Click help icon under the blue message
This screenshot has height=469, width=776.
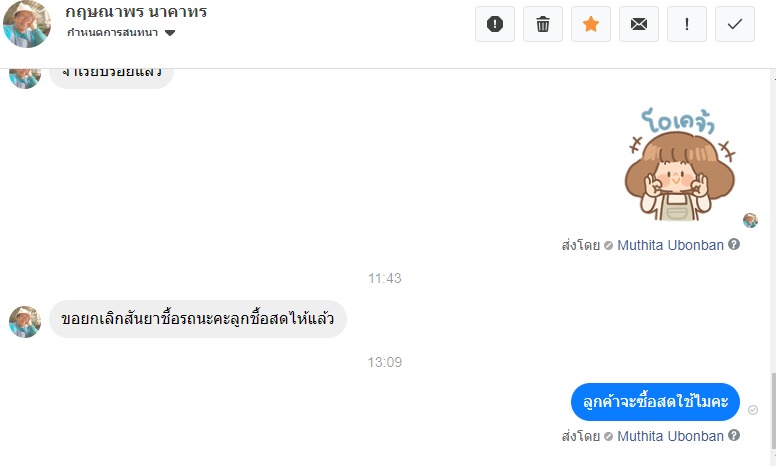[734, 436]
